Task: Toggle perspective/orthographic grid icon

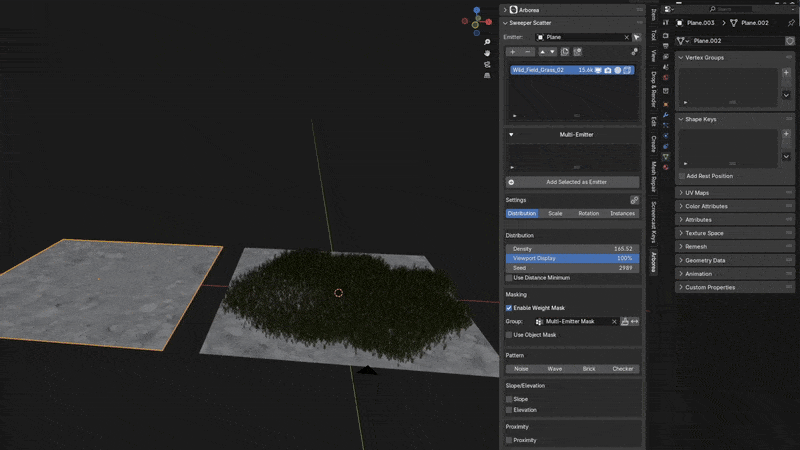Action: tap(487, 76)
